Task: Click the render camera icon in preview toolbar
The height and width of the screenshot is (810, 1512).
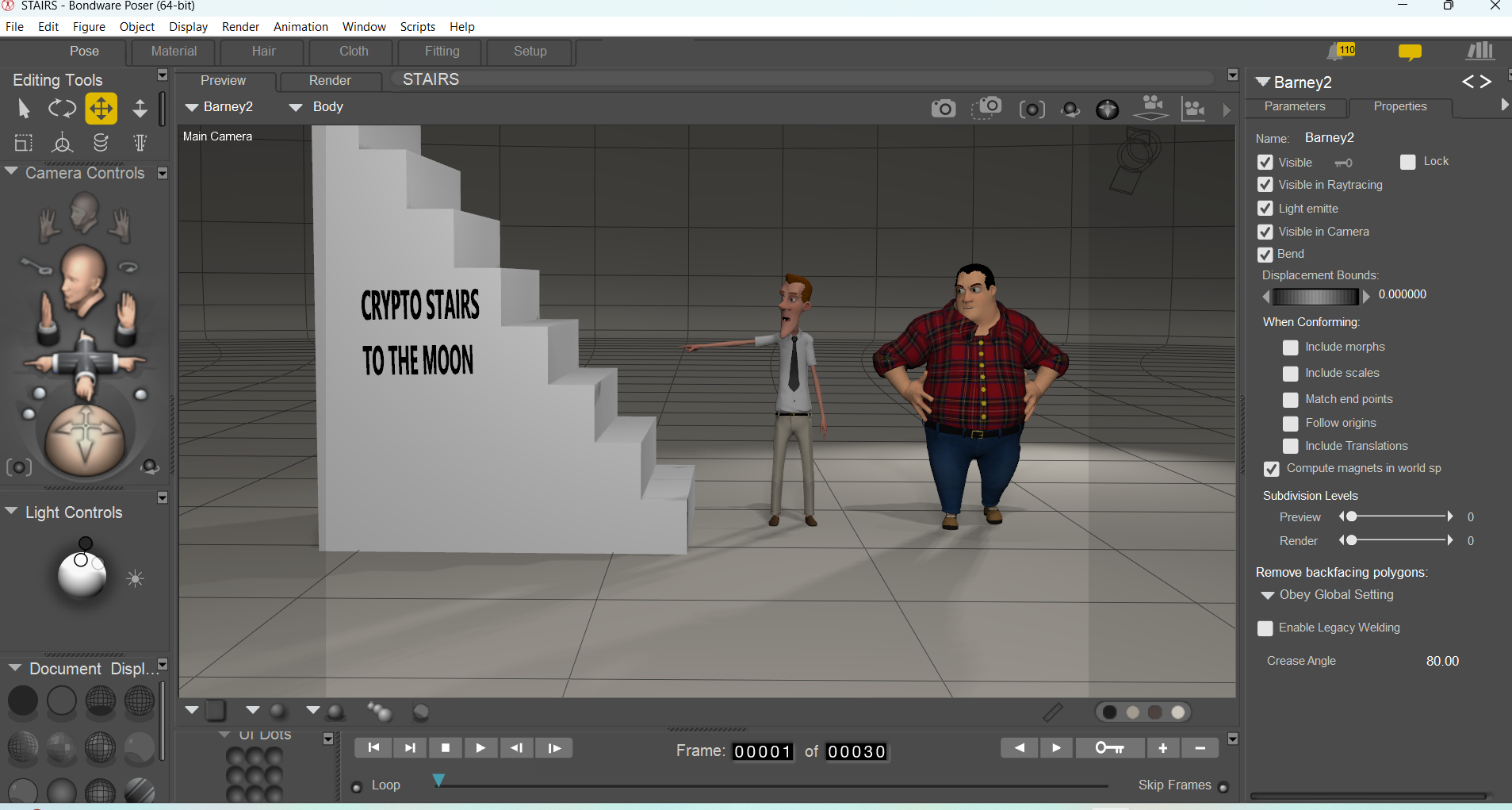Action: pos(944,109)
